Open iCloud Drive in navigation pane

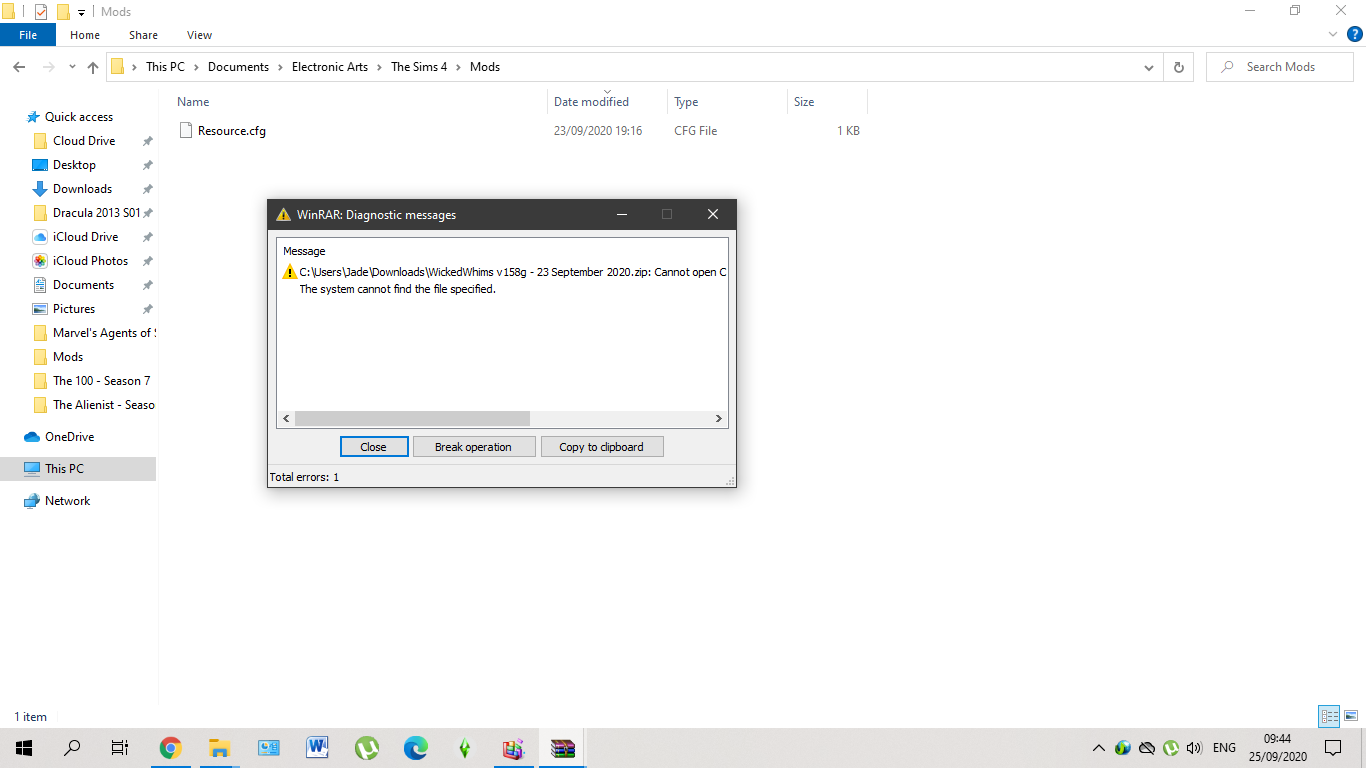point(85,237)
